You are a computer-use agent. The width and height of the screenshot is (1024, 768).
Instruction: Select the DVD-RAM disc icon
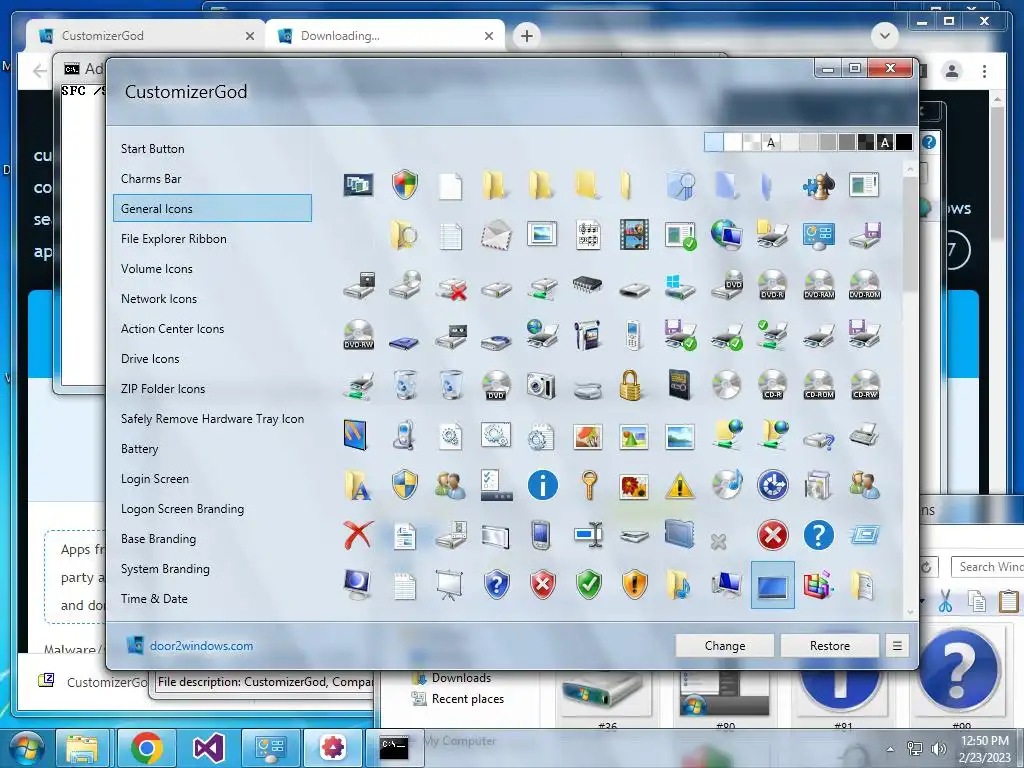[819, 285]
